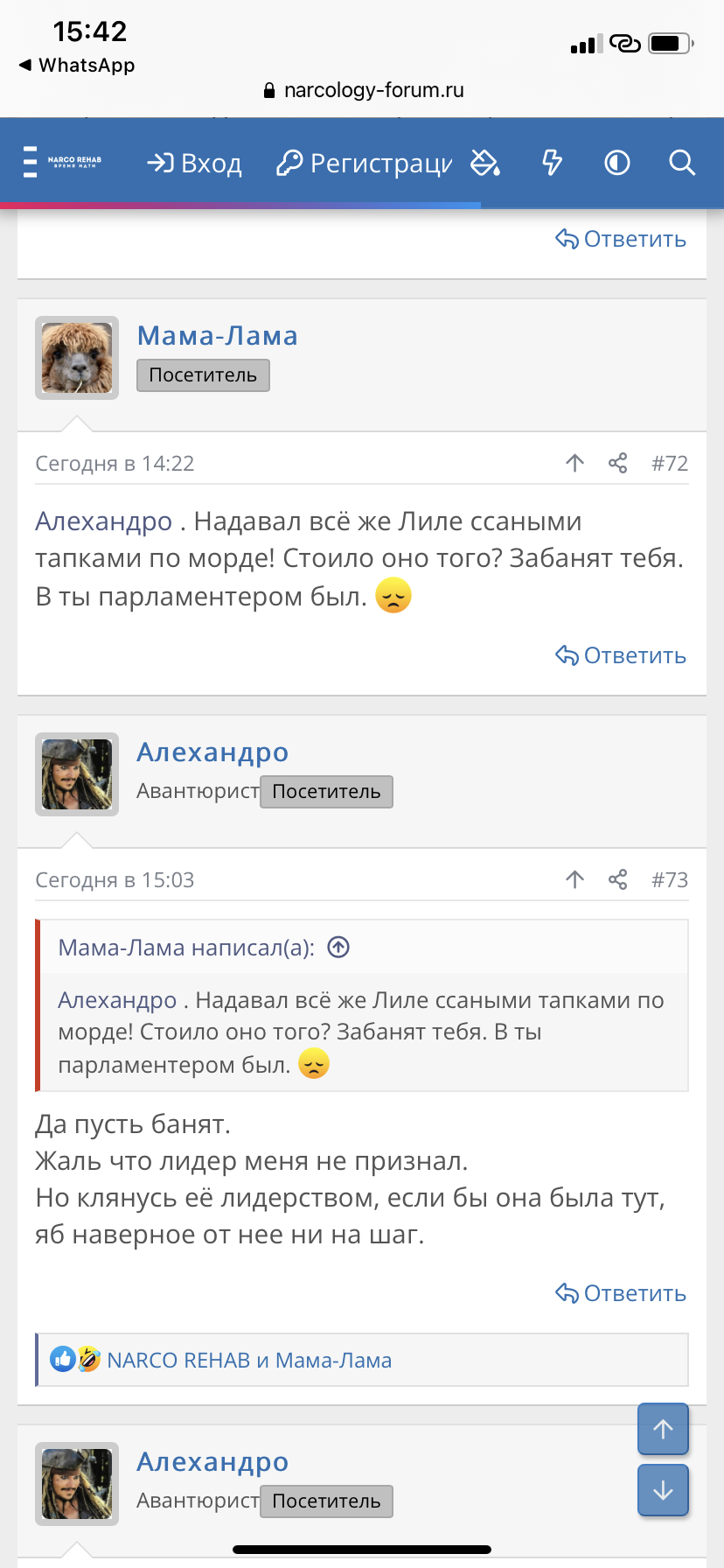Open the hamburger navigation menu
The image size is (724, 1568).
[31, 163]
